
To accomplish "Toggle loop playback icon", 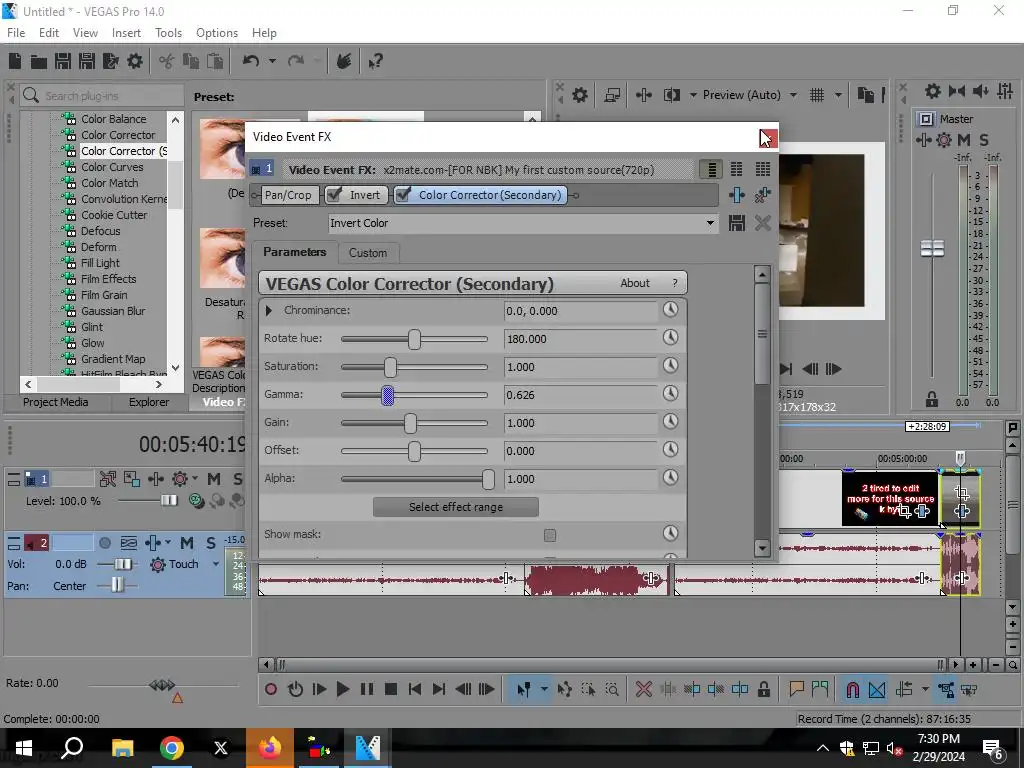I will (295, 689).
